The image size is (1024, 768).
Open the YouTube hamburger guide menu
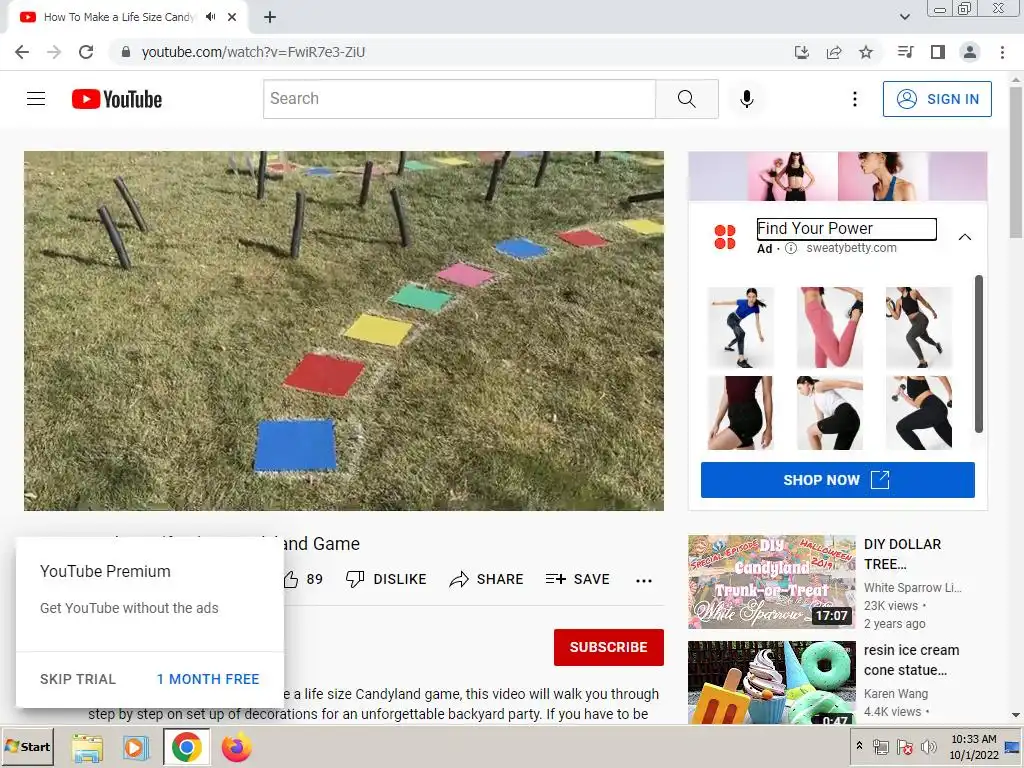tap(36, 99)
